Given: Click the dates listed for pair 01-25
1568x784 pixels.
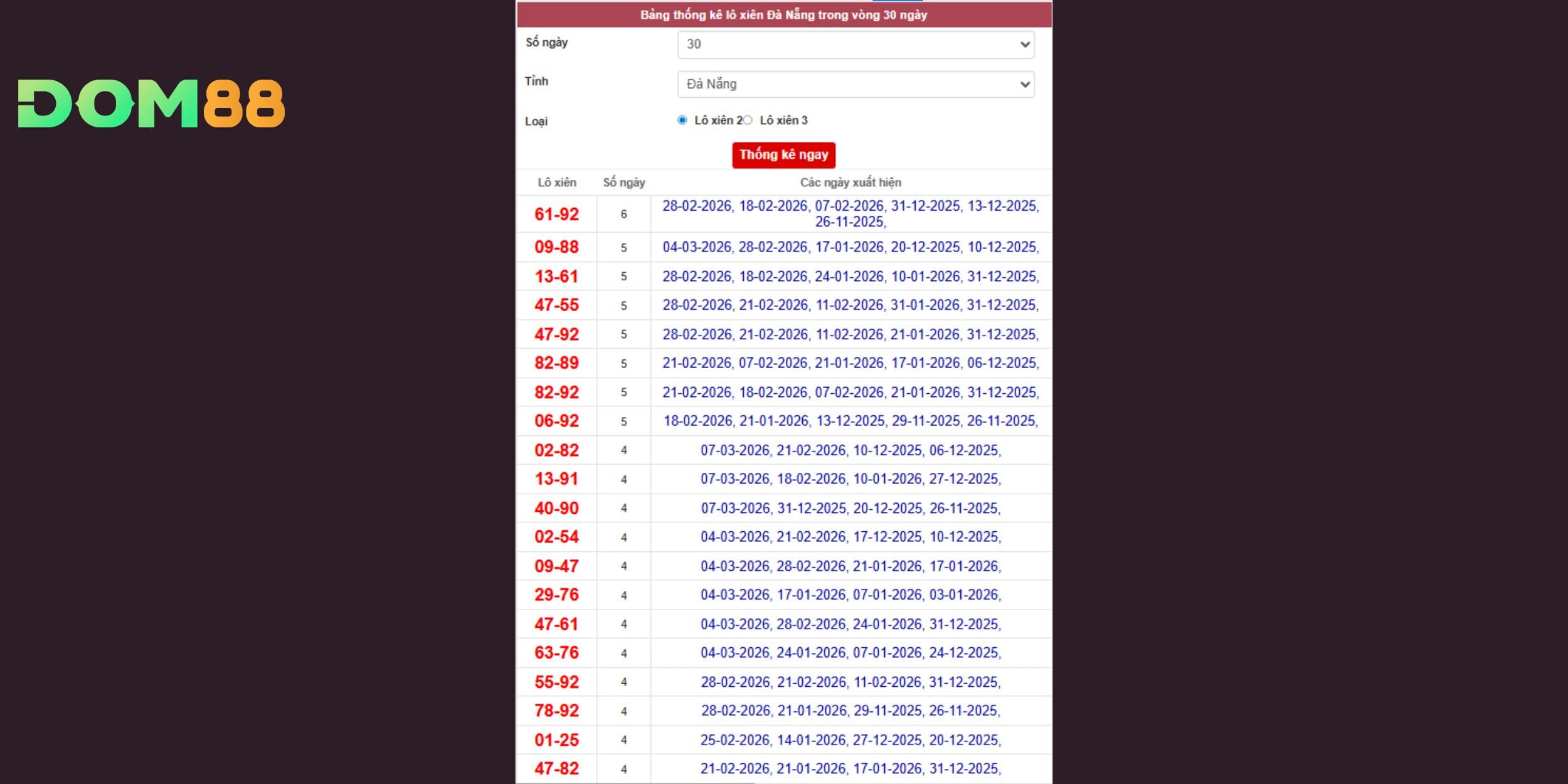Looking at the screenshot, I should tap(850, 740).
